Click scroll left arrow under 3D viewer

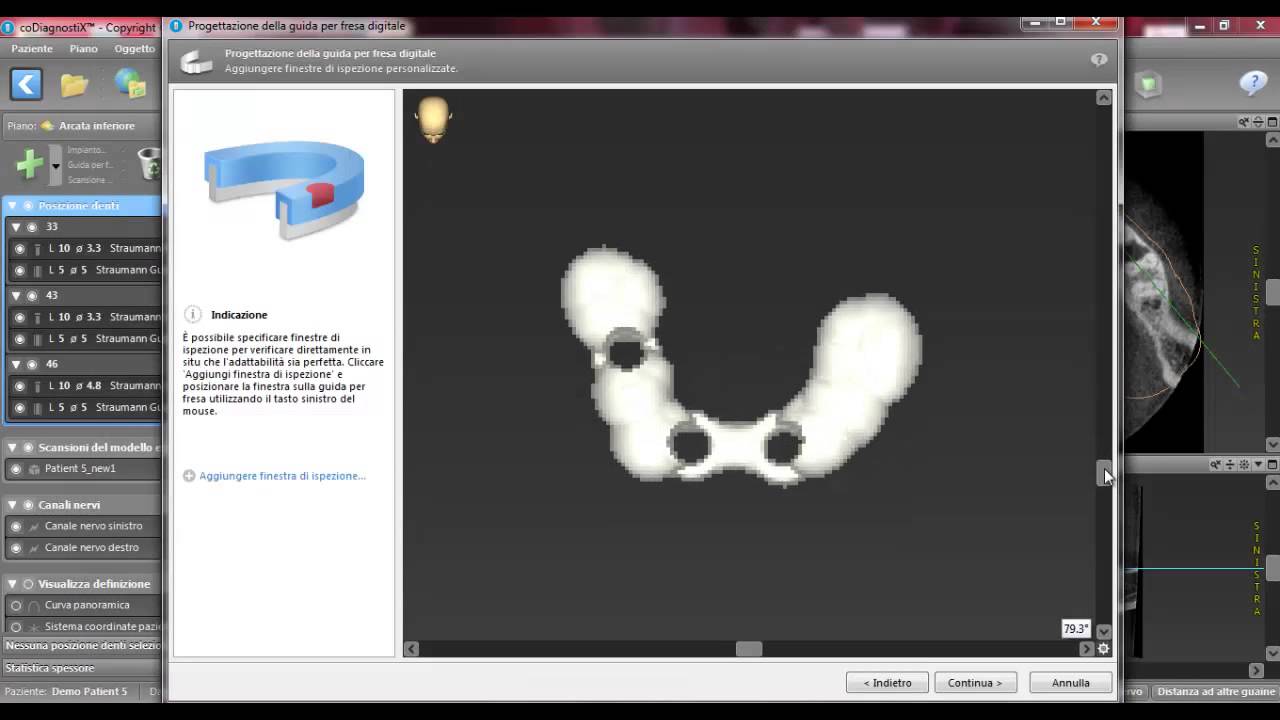(x=411, y=649)
